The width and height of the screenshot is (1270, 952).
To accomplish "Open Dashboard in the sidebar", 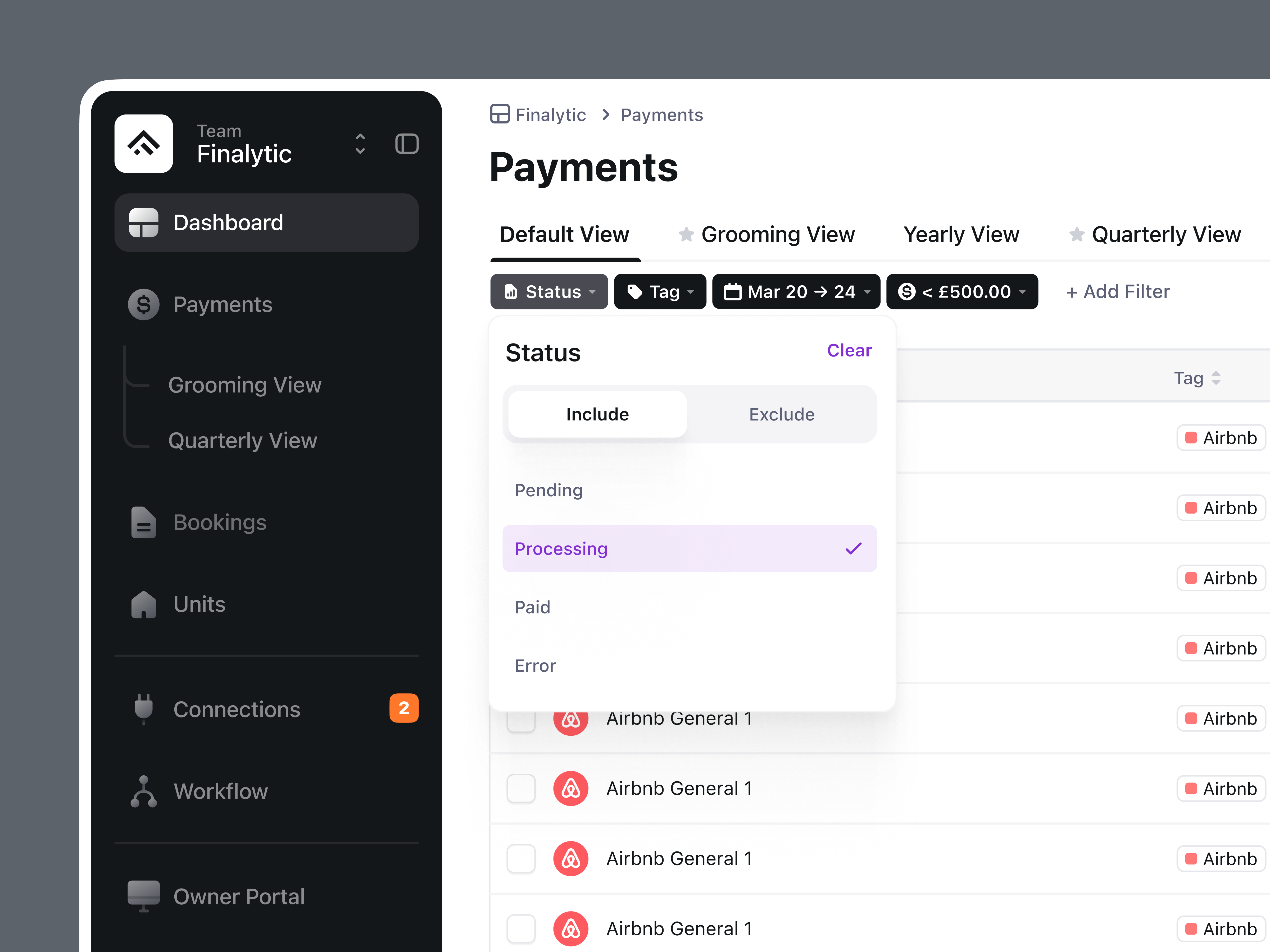I will [x=266, y=223].
